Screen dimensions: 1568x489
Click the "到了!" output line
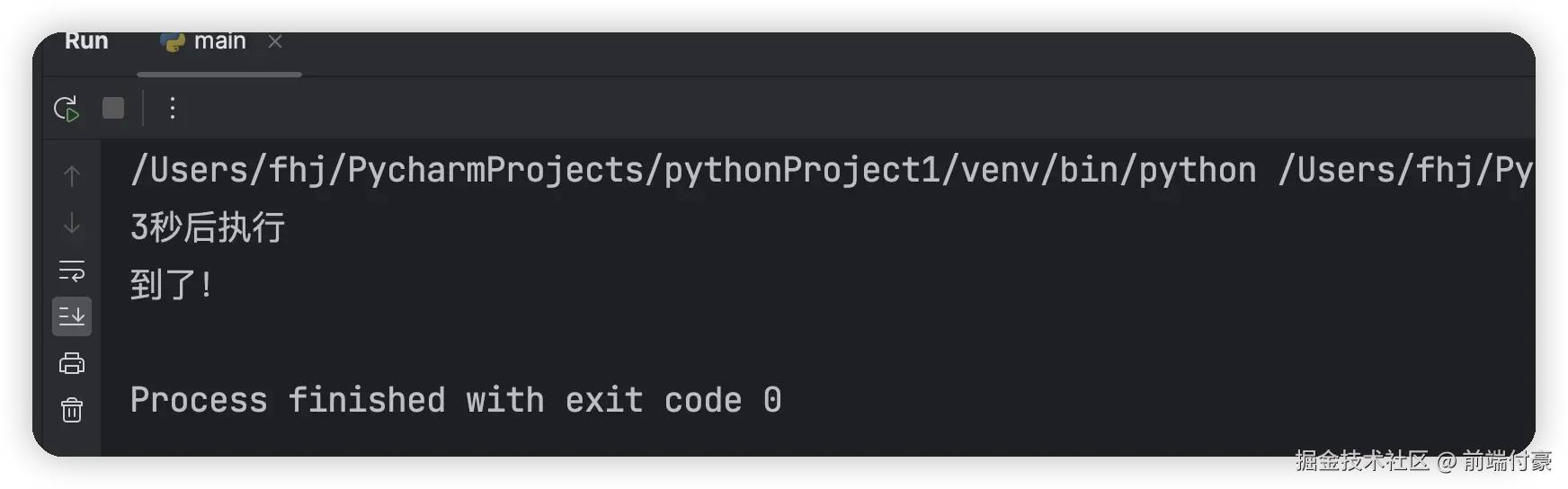(x=171, y=285)
